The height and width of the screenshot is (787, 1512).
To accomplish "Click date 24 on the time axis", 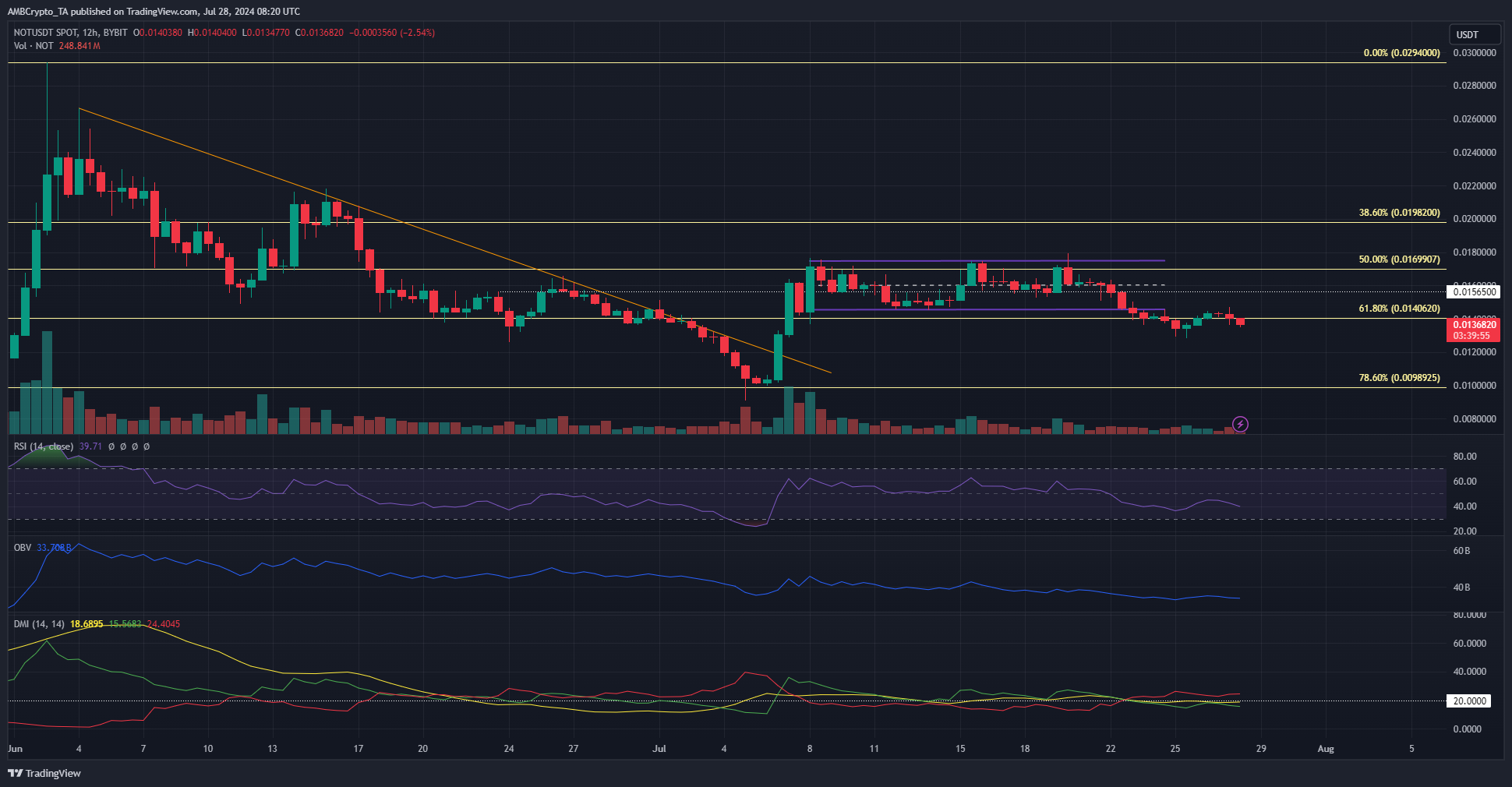I will click(509, 749).
